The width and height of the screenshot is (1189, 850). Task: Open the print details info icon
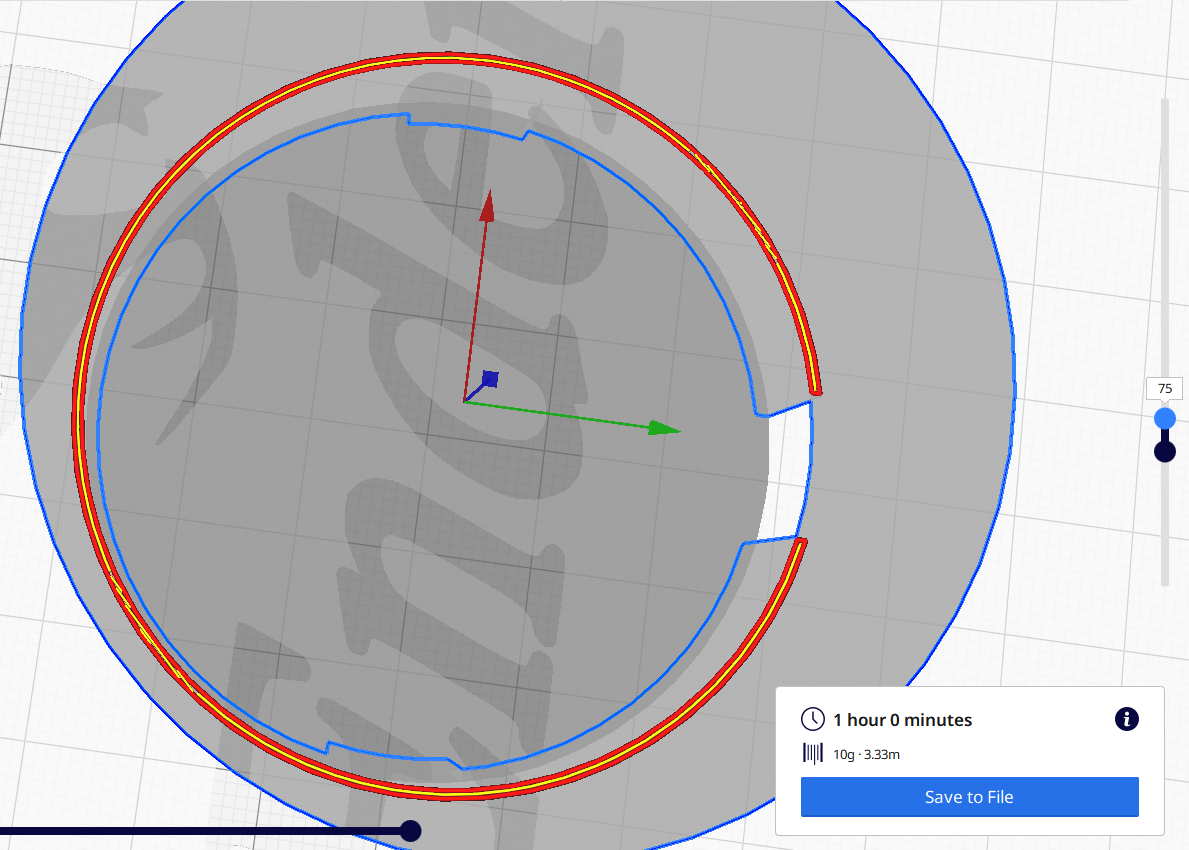1126,719
